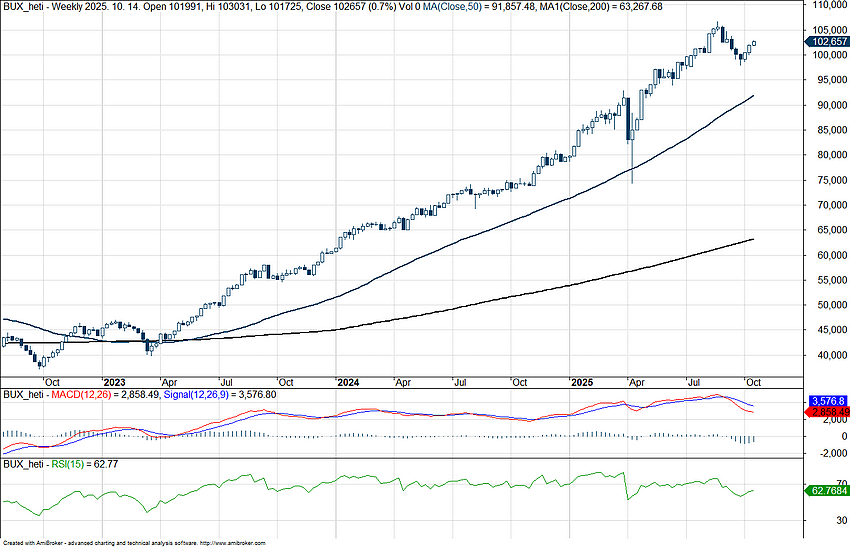Select the blue Signal value tag 3,576.8
The height and width of the screenshot is (547, 850).
pyautogui.click(x=827, y=400)
